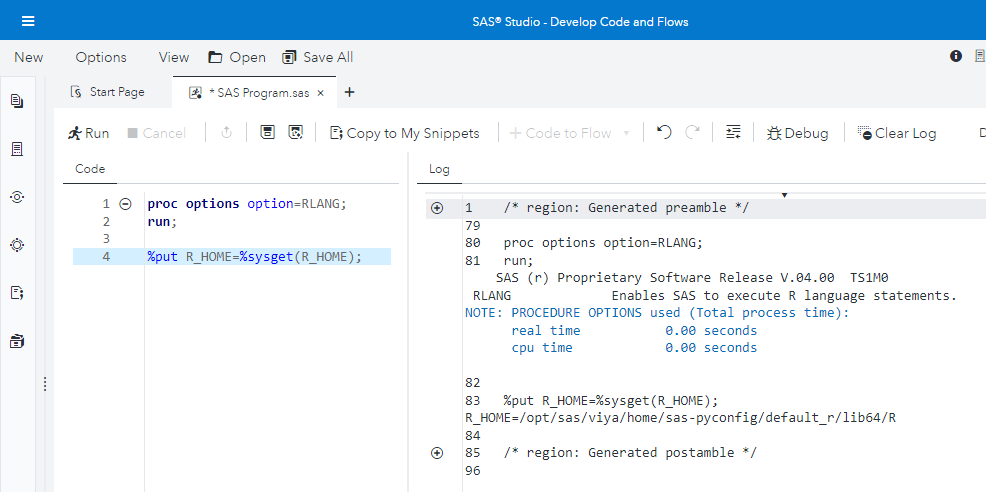Open Debug for the program
This screenshot has height=492, width=986.
[797, 133]
